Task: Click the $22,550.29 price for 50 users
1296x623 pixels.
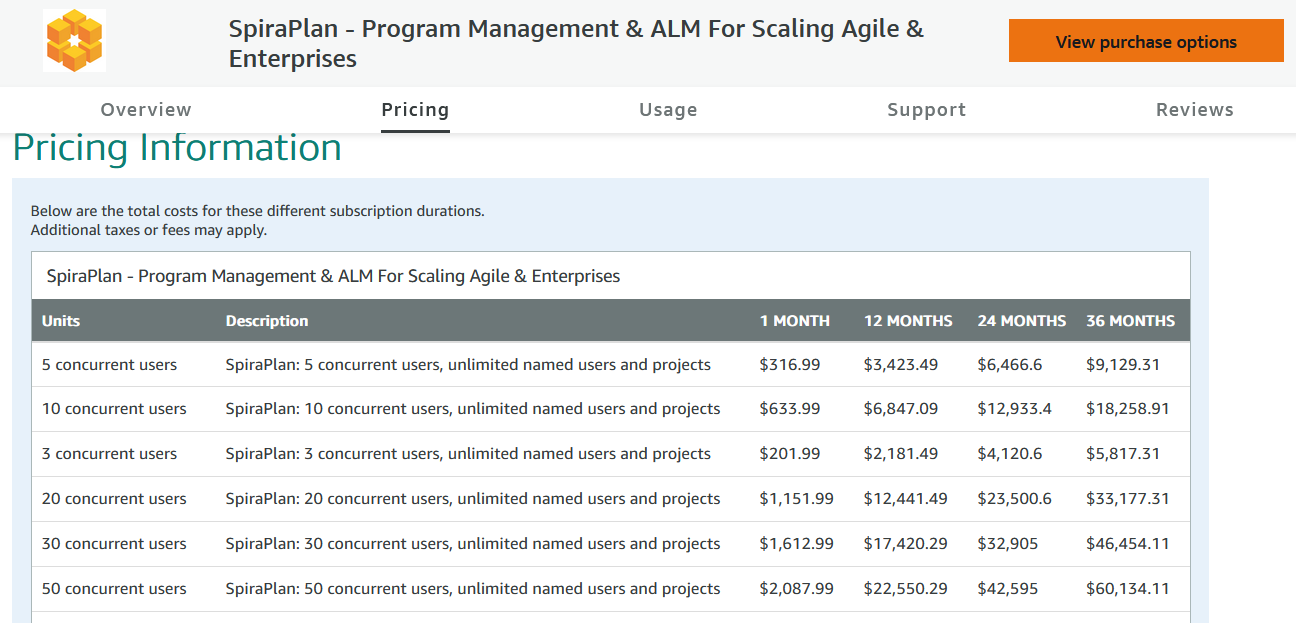Action: tap(905, 589)
